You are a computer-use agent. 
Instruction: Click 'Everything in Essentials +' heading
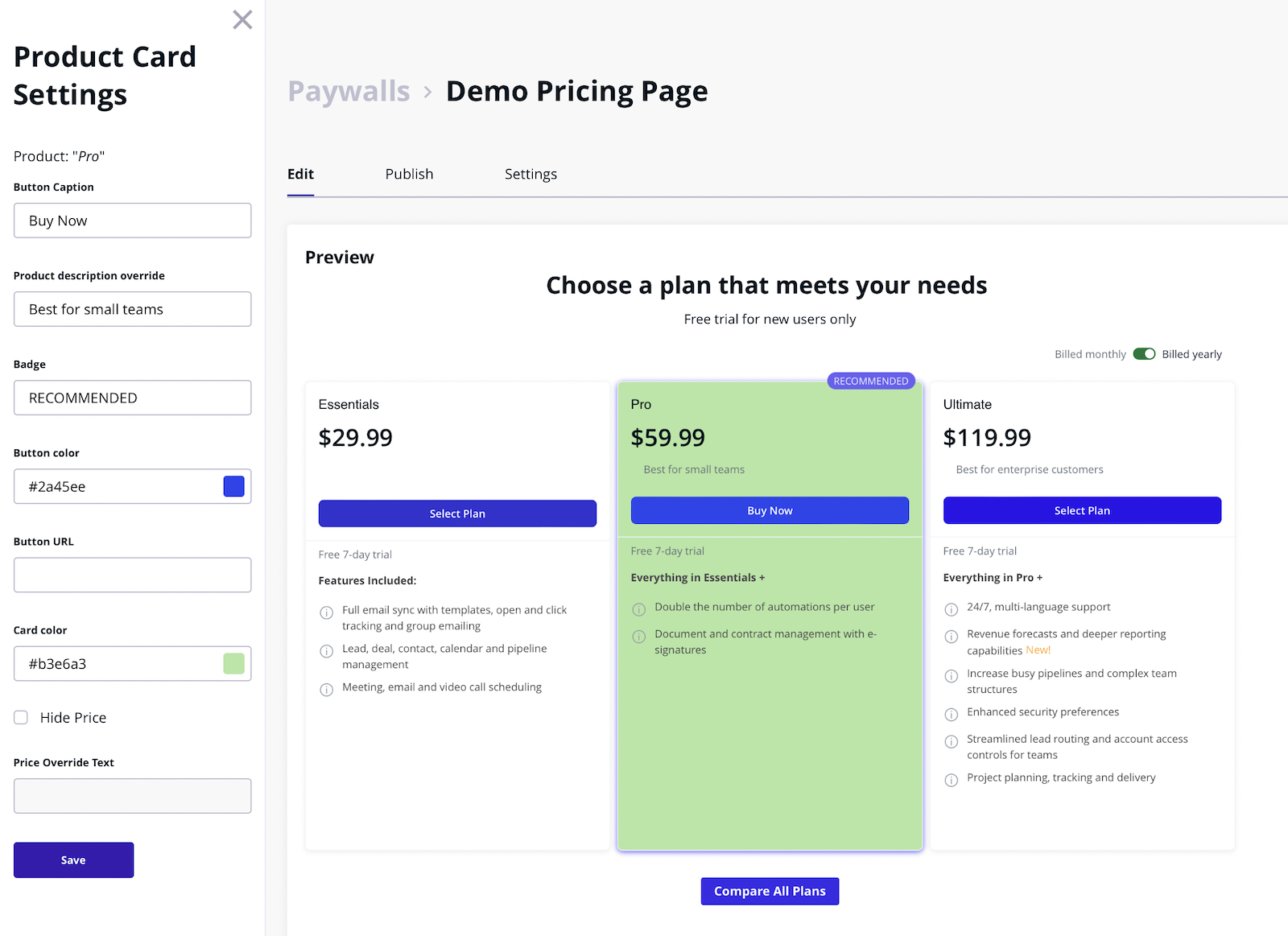click(698, 577)
